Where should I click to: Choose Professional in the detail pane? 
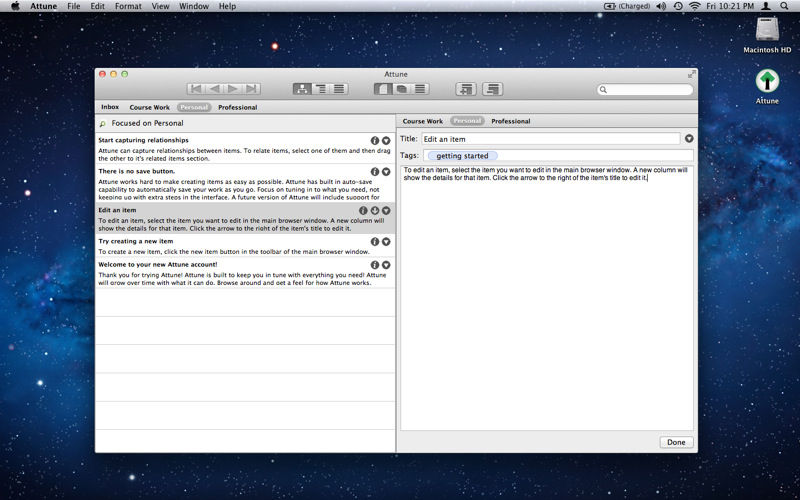[x=511, y=121]
